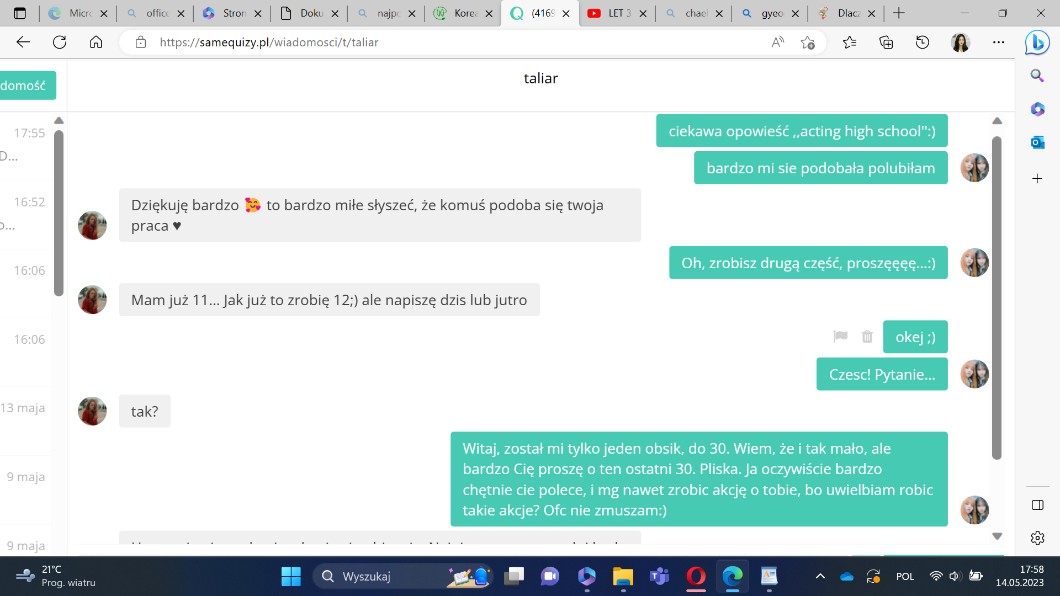Open the tab actions menu
The width and height of the screenshot is (1060, 596).
pyautogui.click(x=19, y=13)
